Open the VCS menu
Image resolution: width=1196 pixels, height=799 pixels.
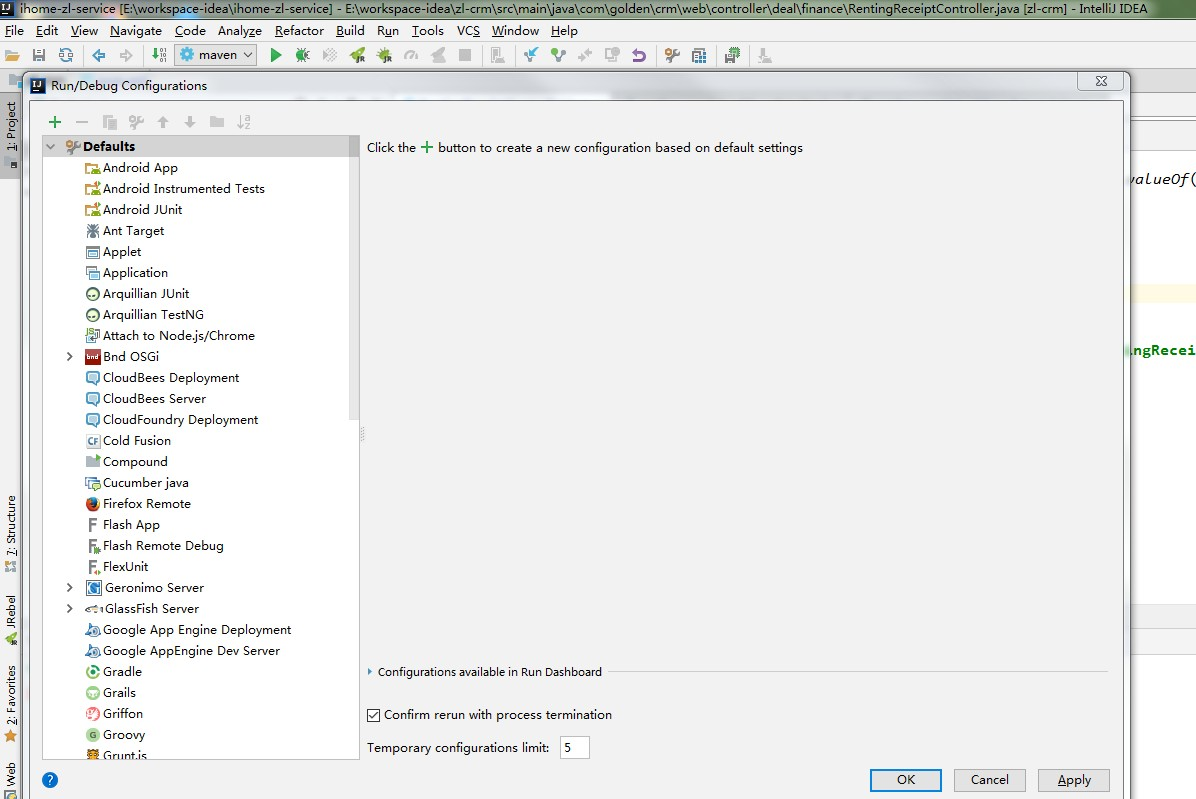click(x=468, y=30)
